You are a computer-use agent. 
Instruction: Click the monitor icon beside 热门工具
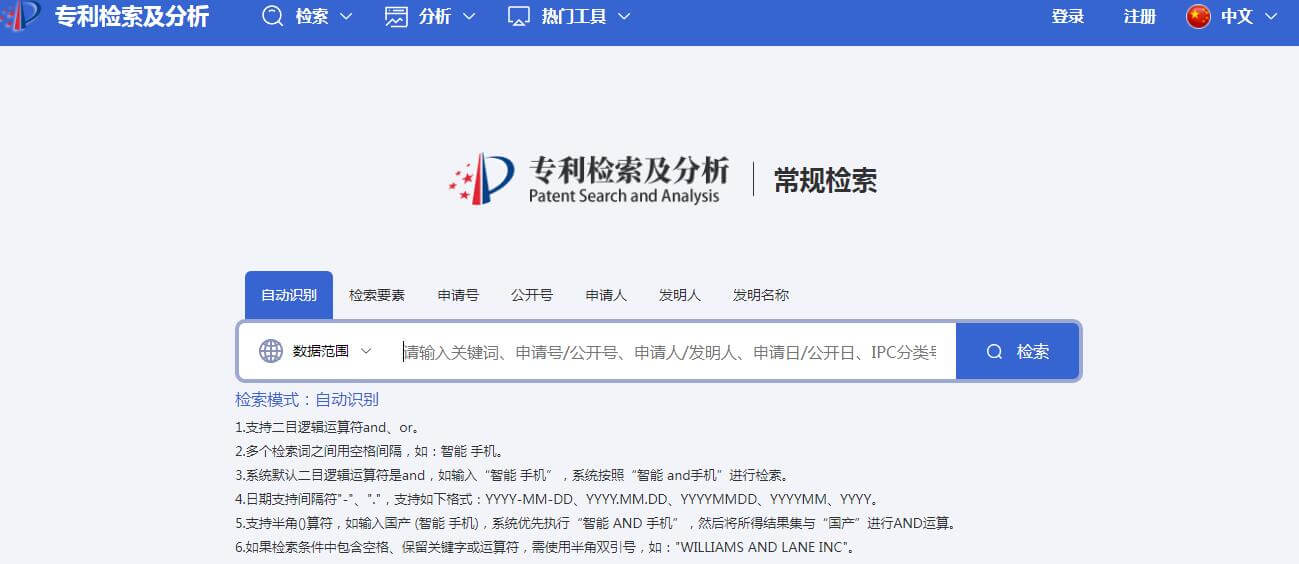pyautogui.click(x=518, y=16)
